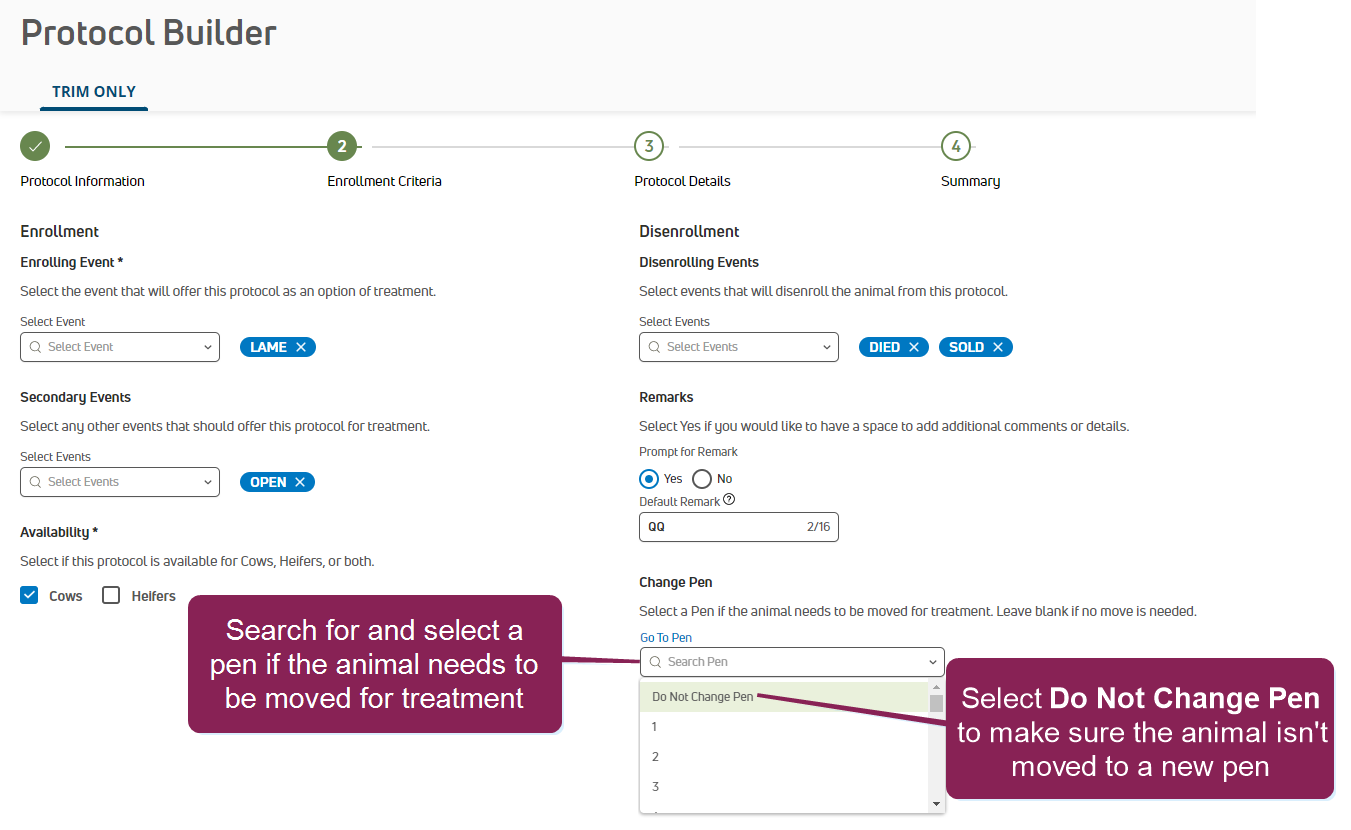1351x830 pixels.
Task: Remove the LAME enrolling event tag
Action: 301,347
